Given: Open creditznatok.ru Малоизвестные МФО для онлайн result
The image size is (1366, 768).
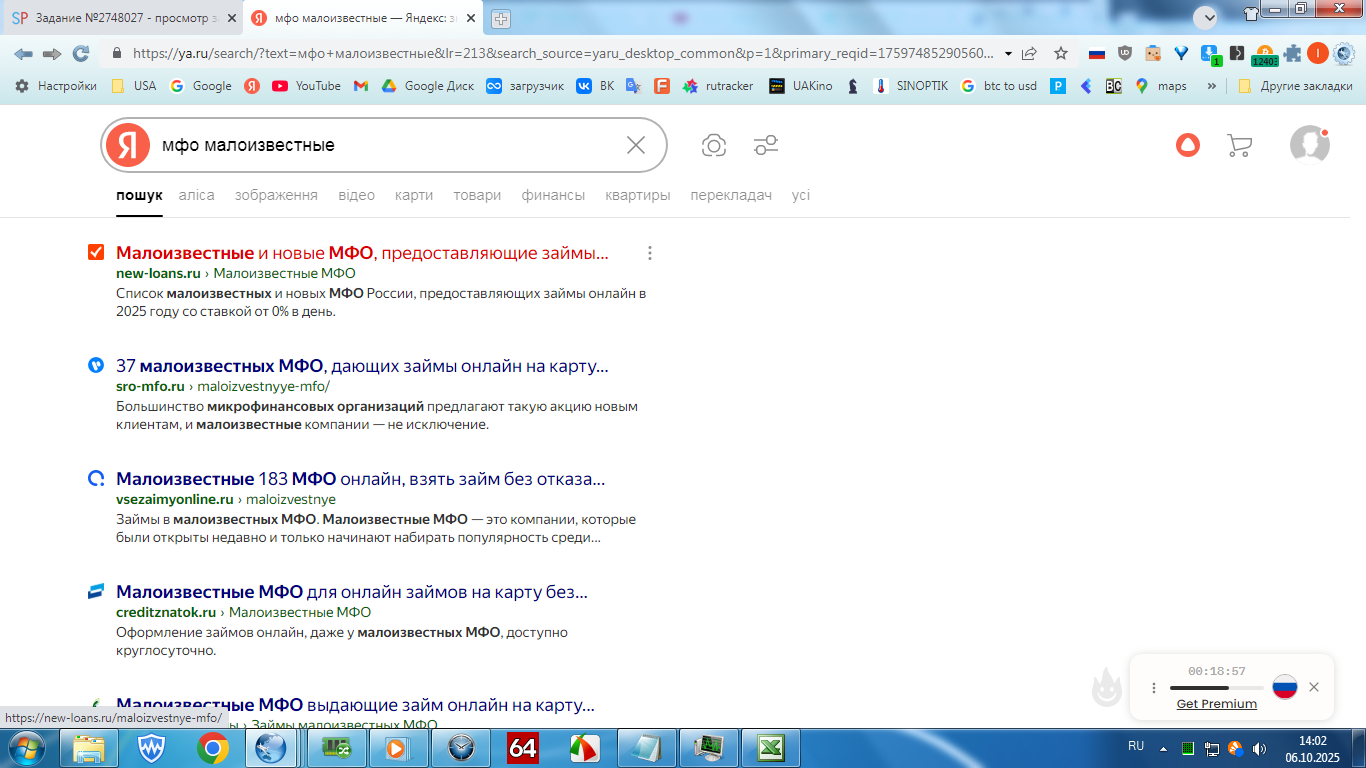Looking at the screenshot, I should tap(352, 592).
